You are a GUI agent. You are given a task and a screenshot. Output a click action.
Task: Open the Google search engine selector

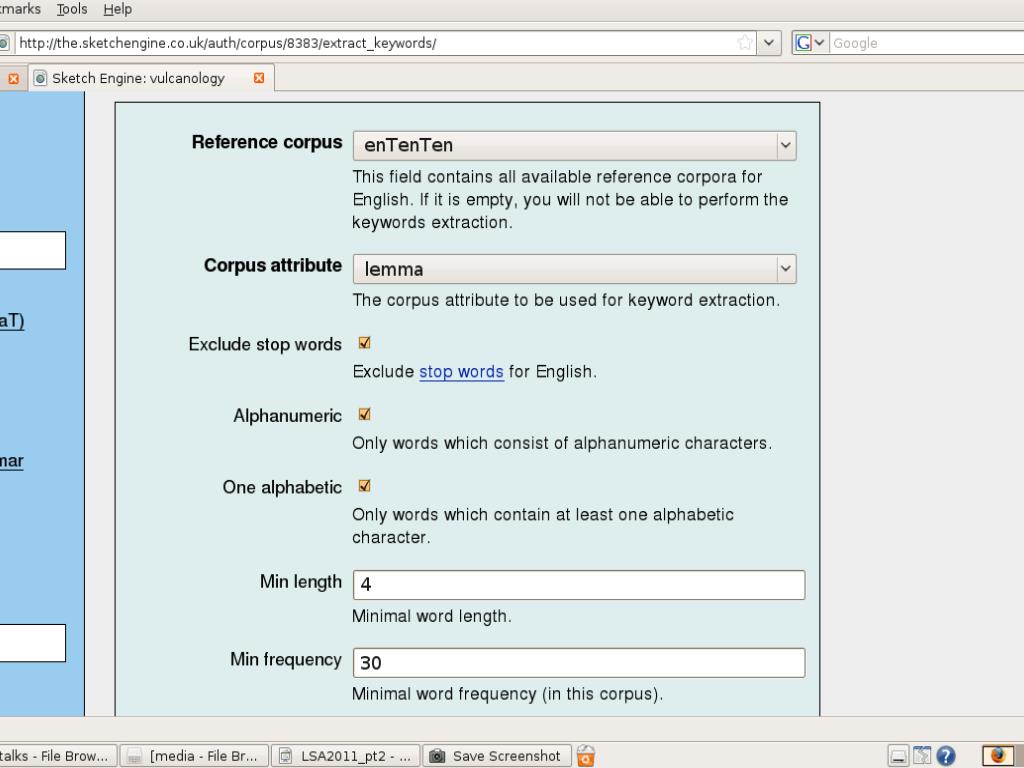point(810,43)
